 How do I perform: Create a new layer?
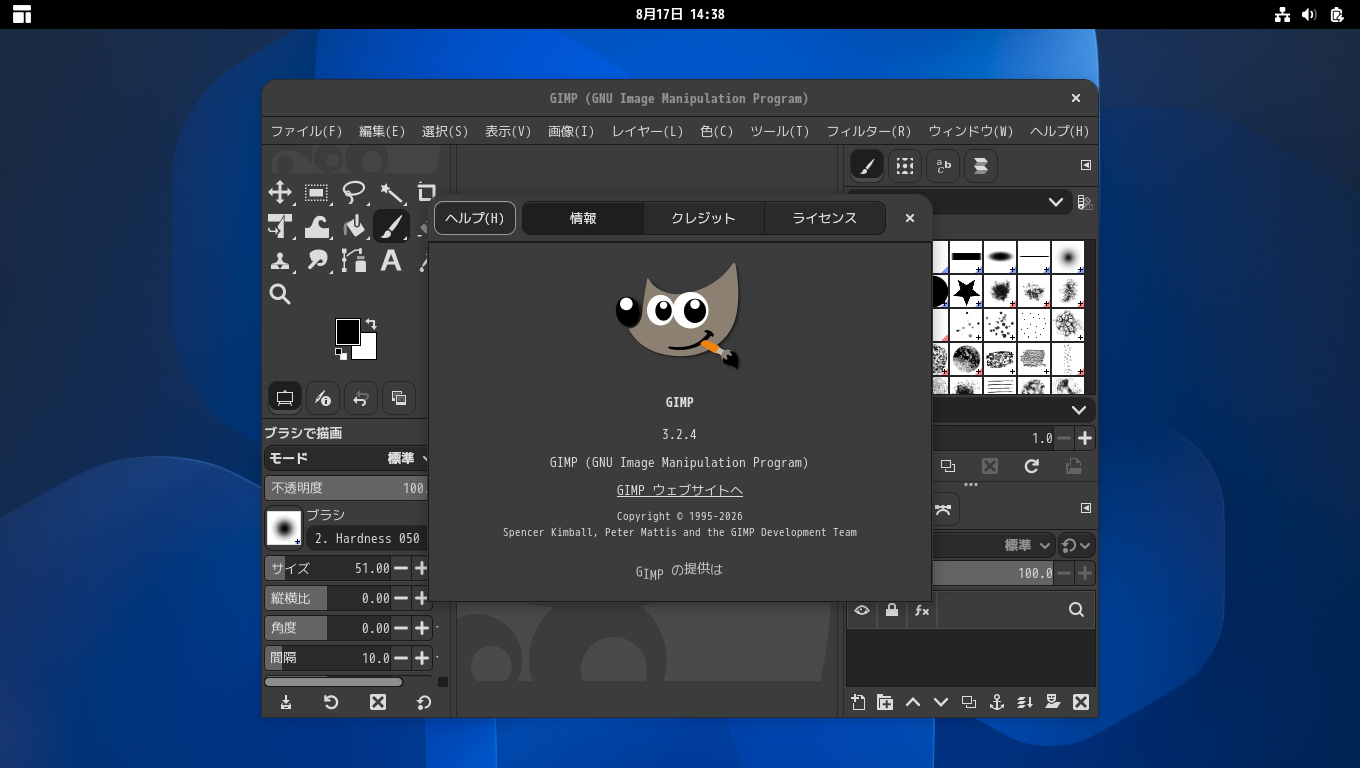click(858, 702)
